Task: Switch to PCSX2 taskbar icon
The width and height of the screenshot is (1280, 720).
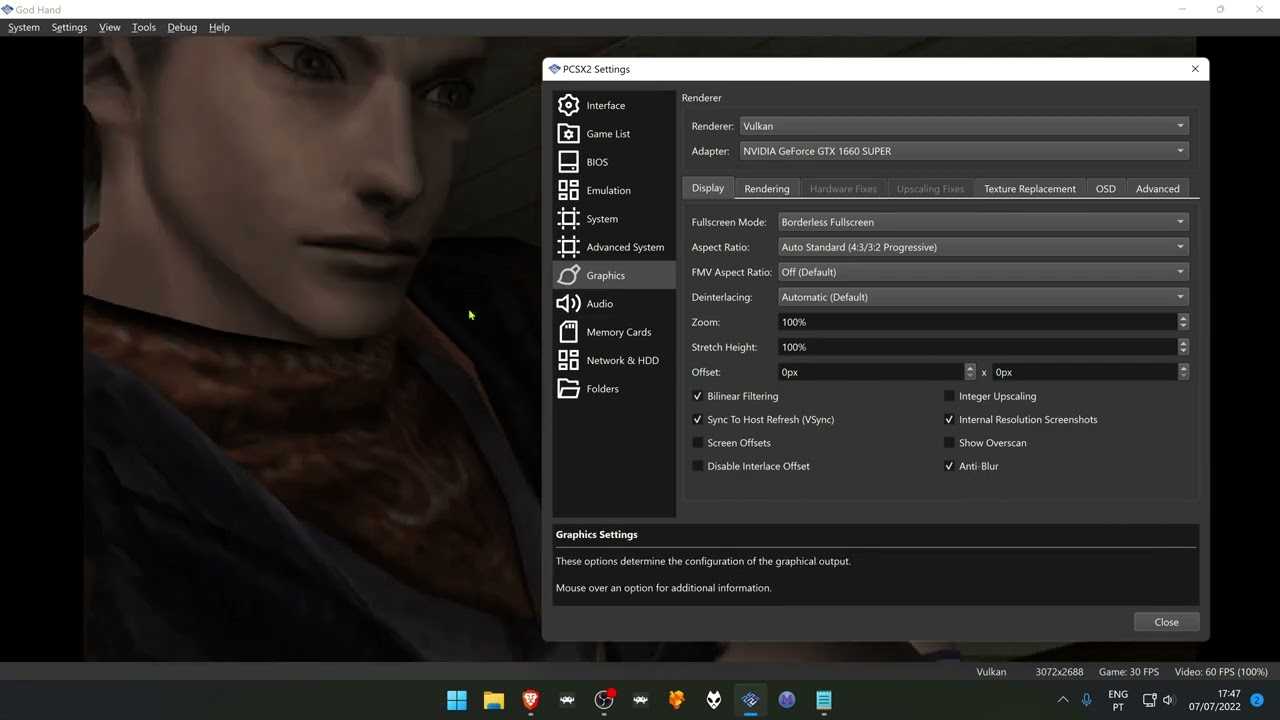Action: [750, 700]
